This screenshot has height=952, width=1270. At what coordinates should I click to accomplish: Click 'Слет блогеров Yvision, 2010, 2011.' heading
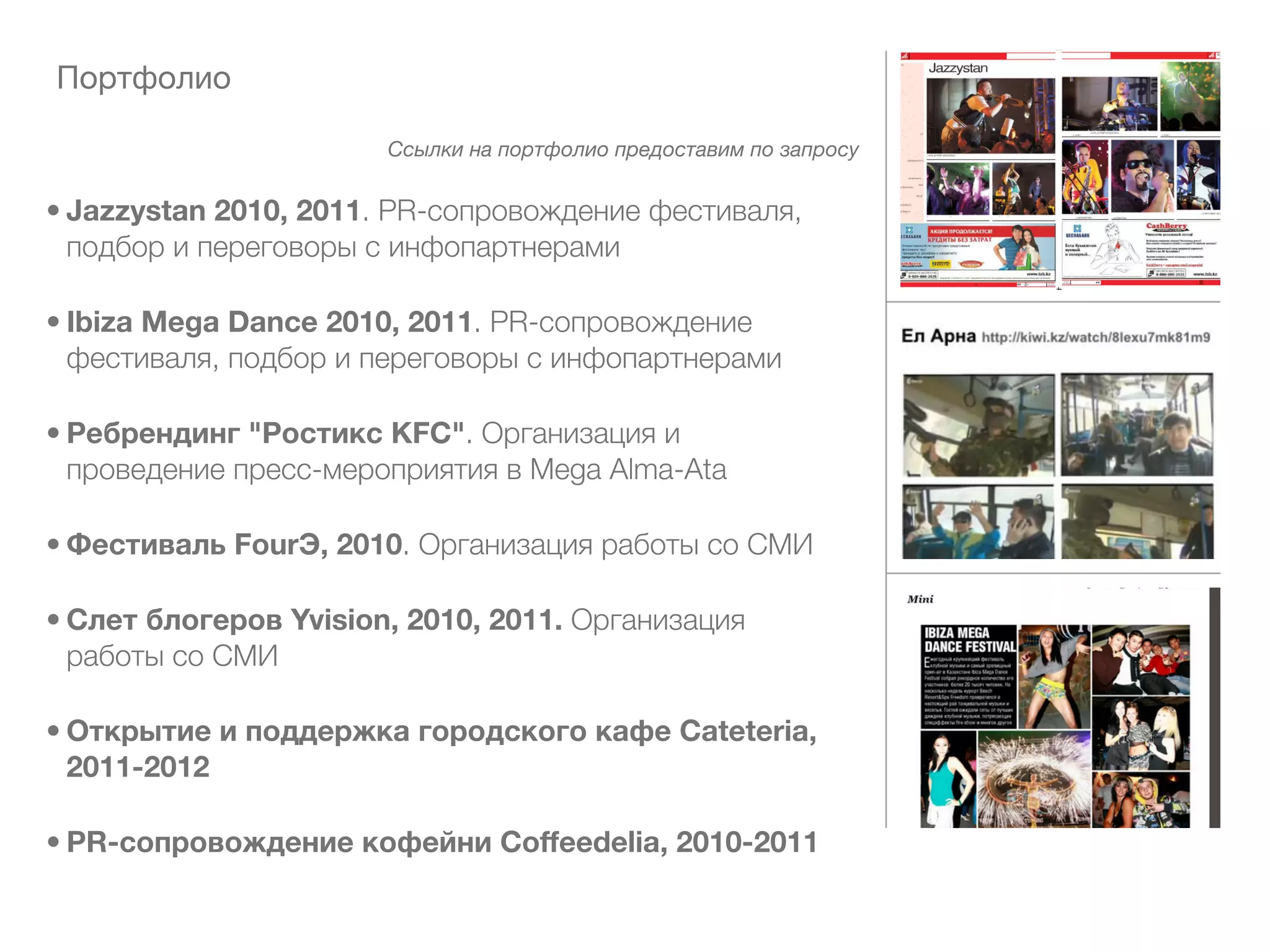tap(314, 620)
